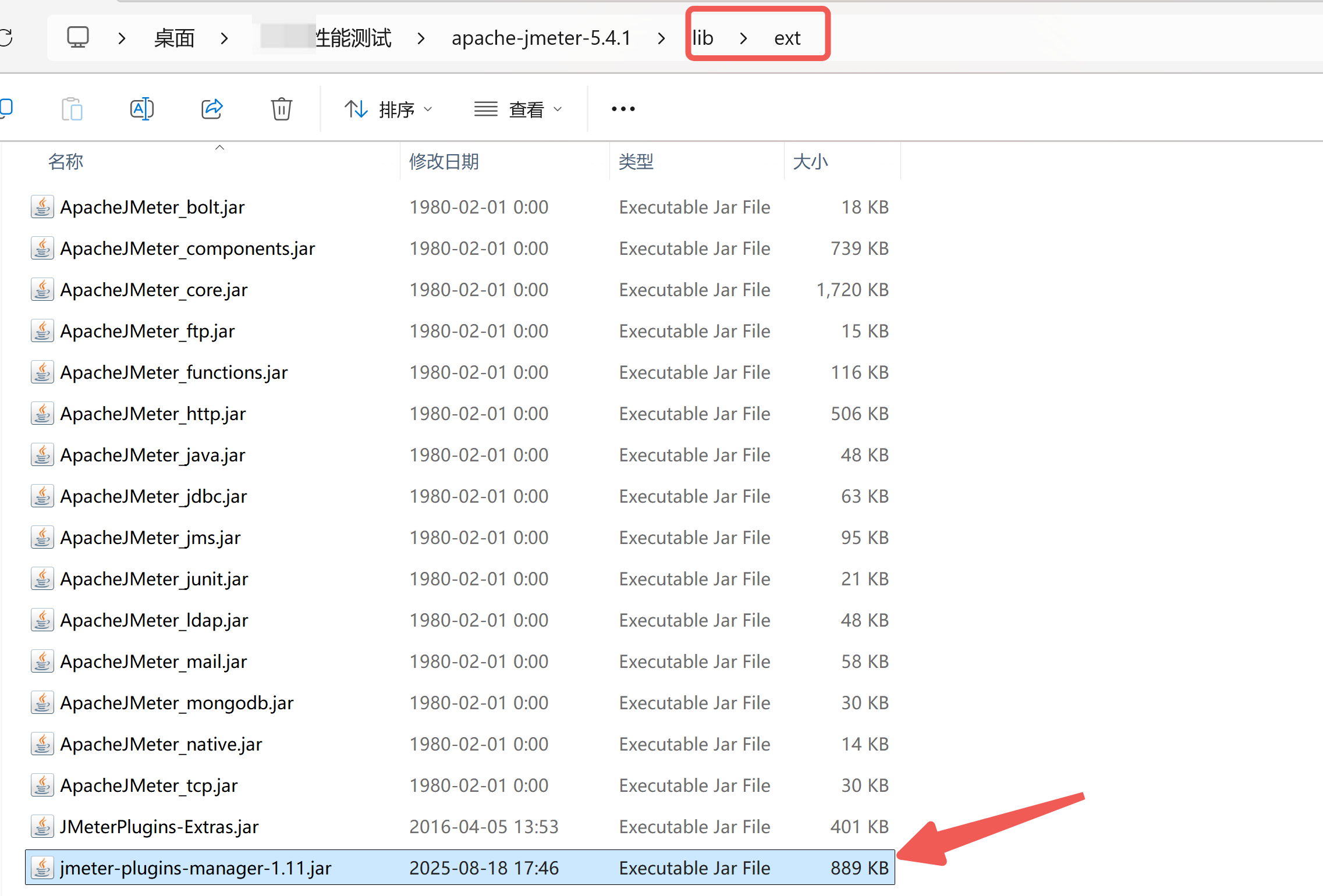Expand the chevron between lib and ext
This screenshot has height=896, width=1323.
point(743,38)
